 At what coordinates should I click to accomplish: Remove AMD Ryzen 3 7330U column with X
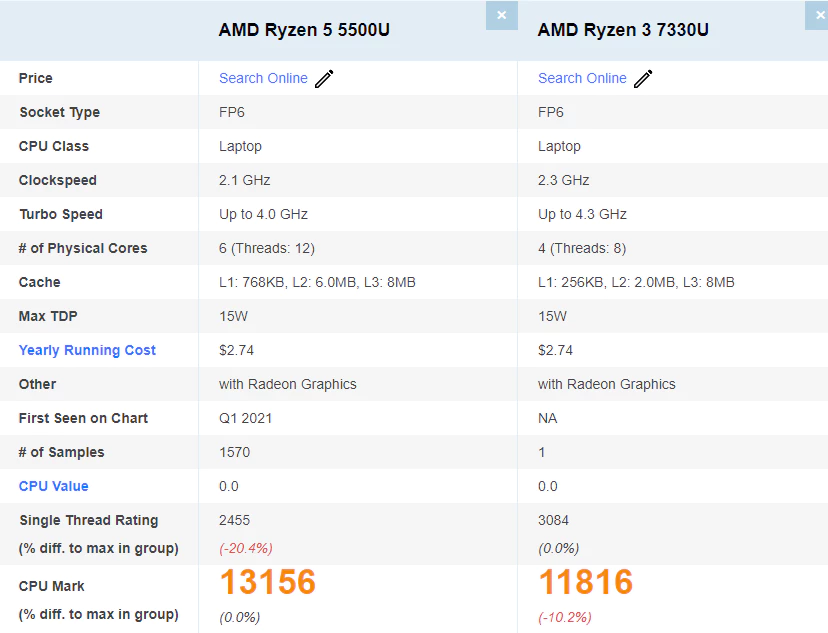click(817, 15)
